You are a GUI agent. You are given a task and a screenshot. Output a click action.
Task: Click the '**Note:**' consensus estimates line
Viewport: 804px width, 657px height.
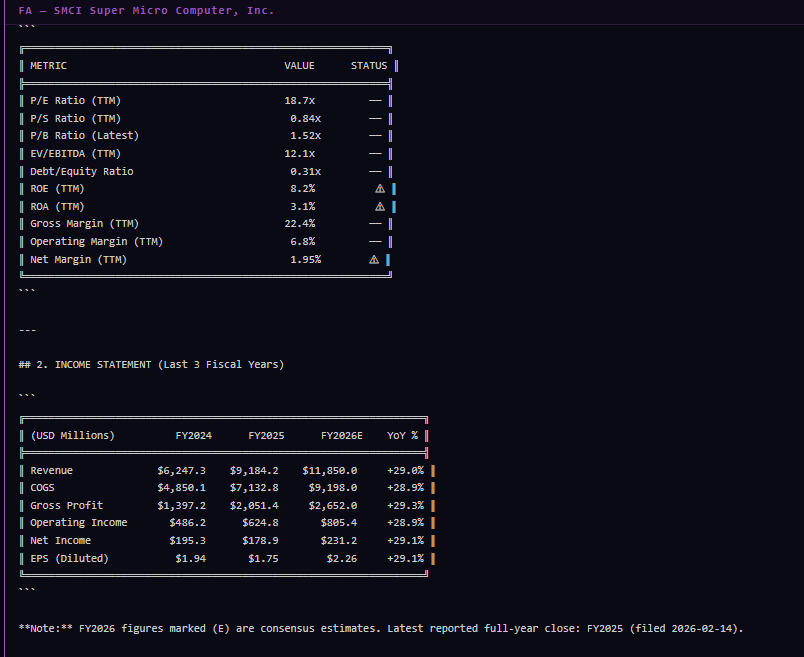pyautogui.click(x=381, y=629)
